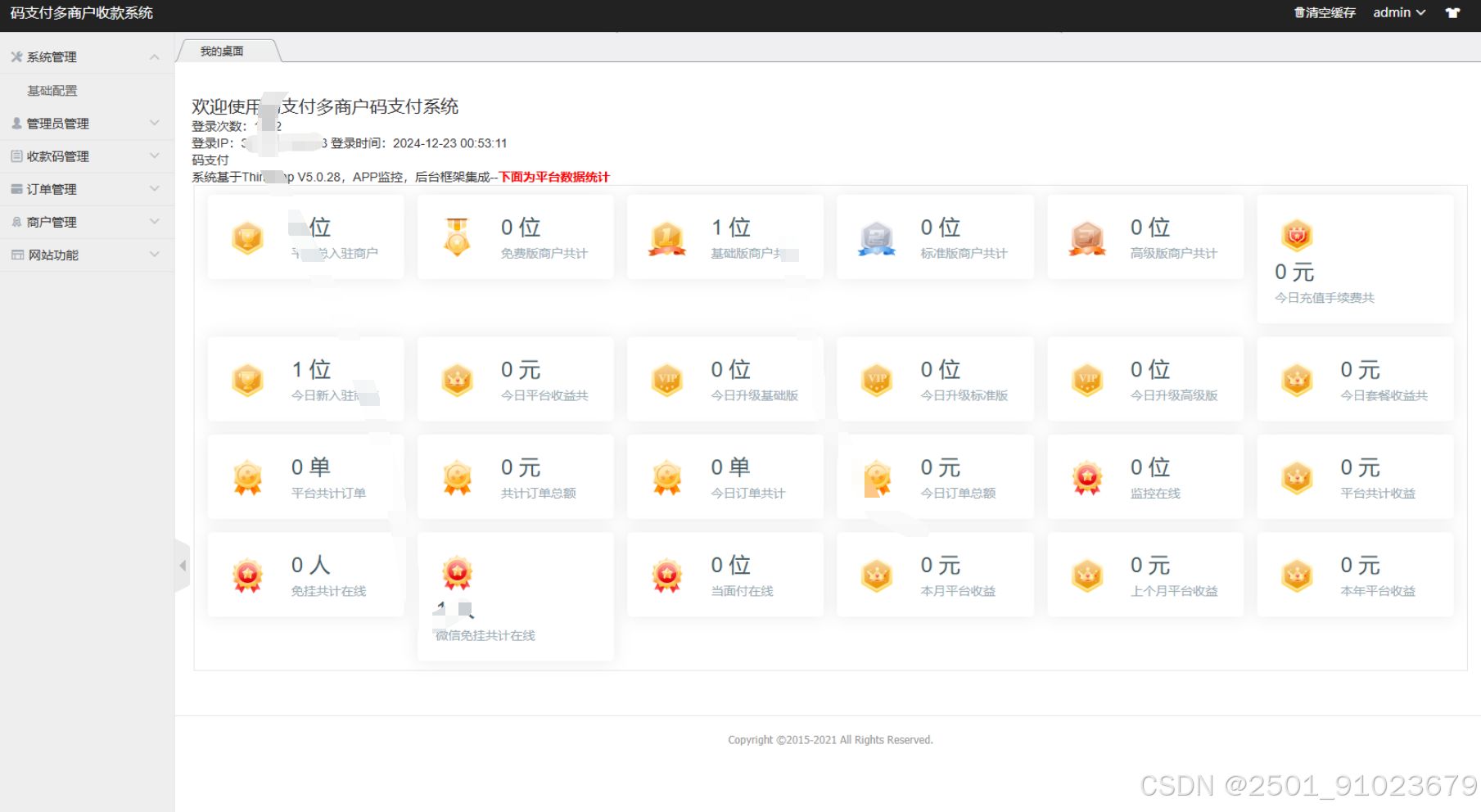This screenshot has height=812, width=1481.
Task: Click the 管理员管理 user icon
Action: [16, 123]
